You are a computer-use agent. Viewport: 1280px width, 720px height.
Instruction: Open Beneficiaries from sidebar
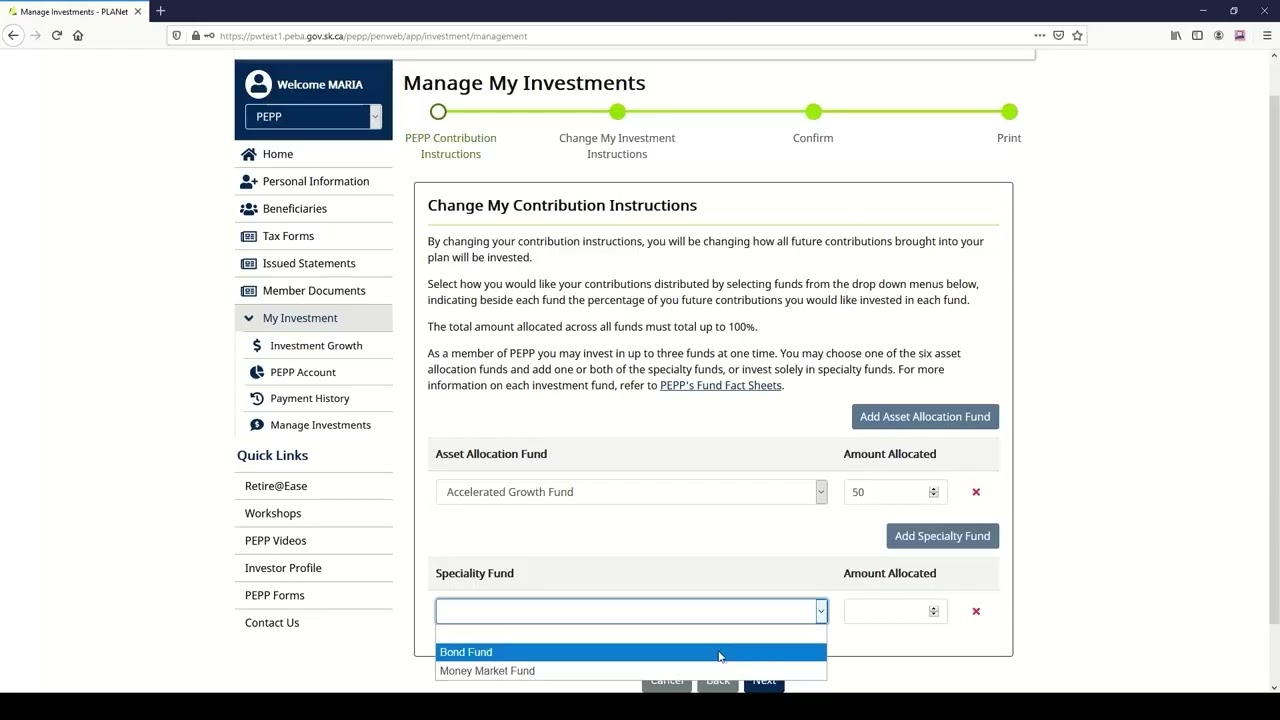click(295, 209)
